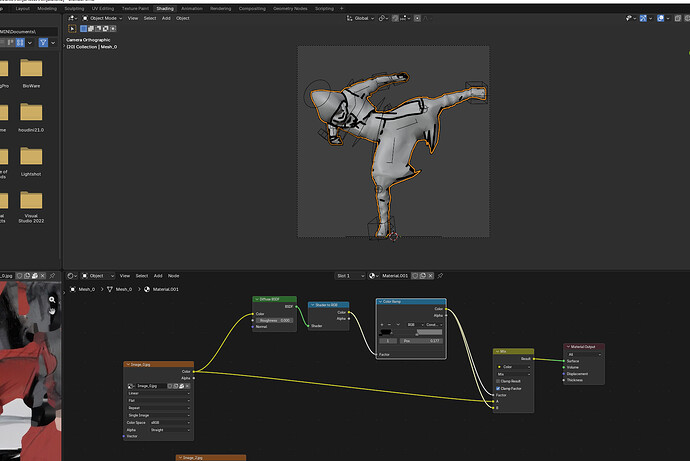Viewport: 690px width, 461px height.
Task: Click the Material.001 breadcrumb label
Action: (165, 289)
